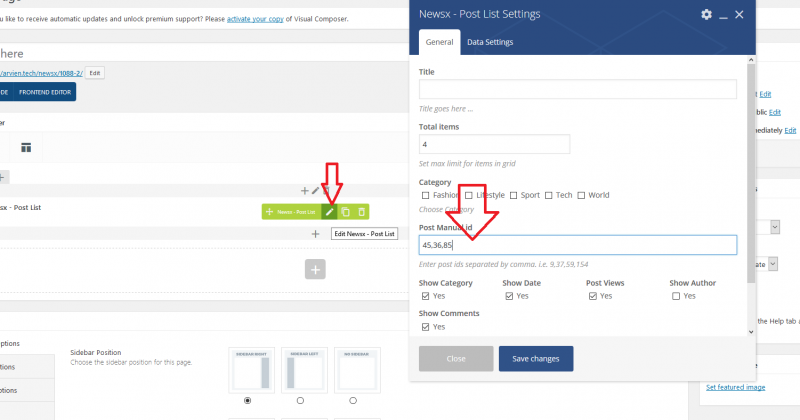Screen dimensions: 800x420
Task: Clone the Newsx Post List element
Action: pyautogui.click(x=345, y=212)
